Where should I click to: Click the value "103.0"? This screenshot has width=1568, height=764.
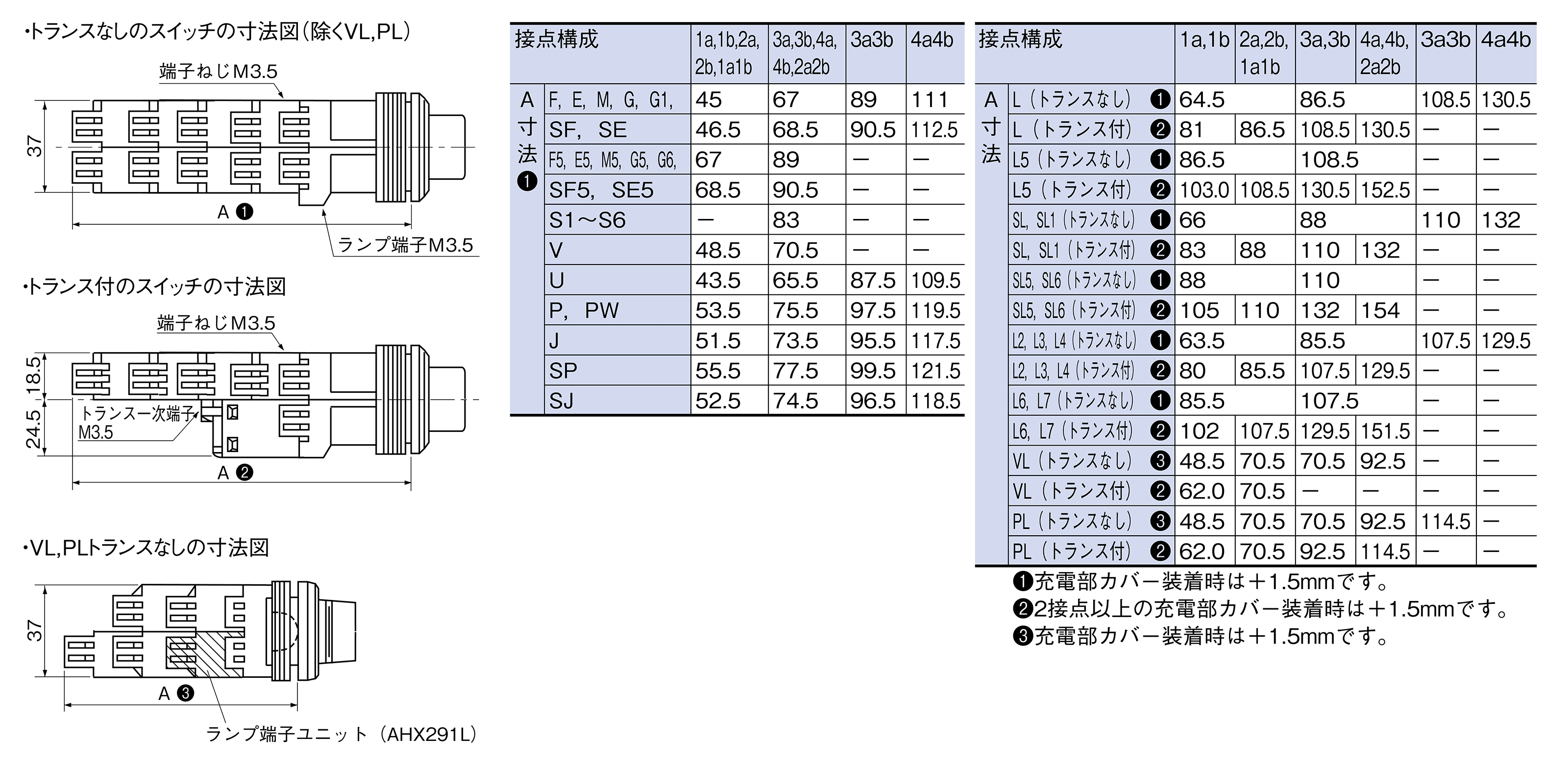[1204, 190]
